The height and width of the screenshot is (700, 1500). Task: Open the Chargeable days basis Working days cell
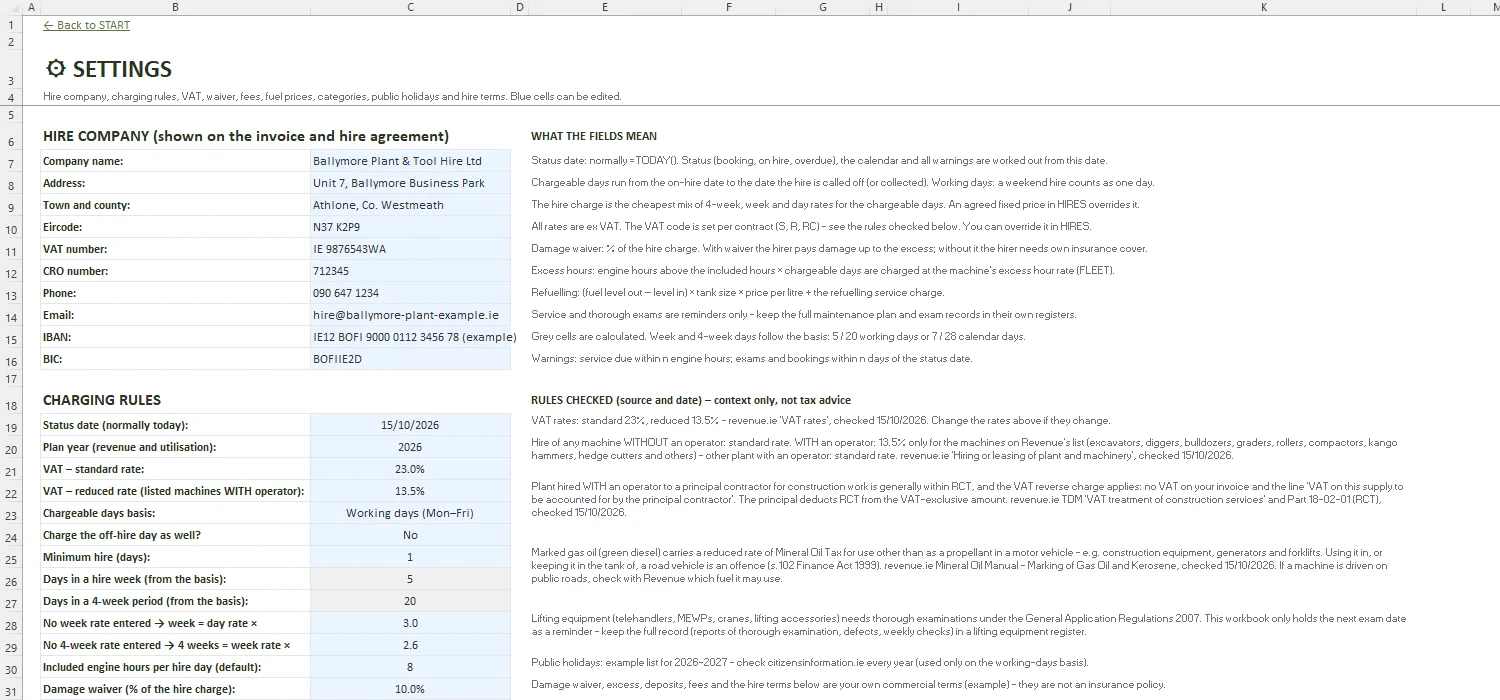pos(410,513)
